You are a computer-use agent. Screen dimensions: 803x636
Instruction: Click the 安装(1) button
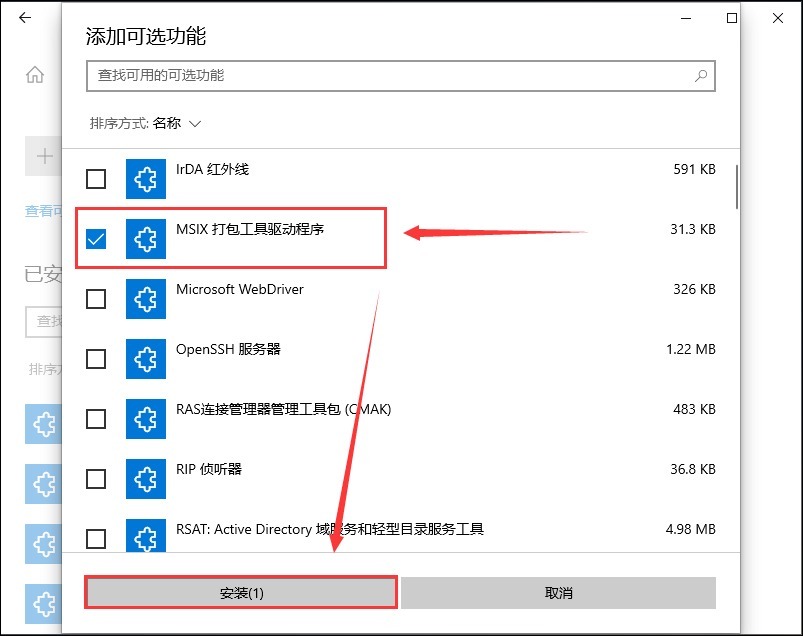coord(241,593)
